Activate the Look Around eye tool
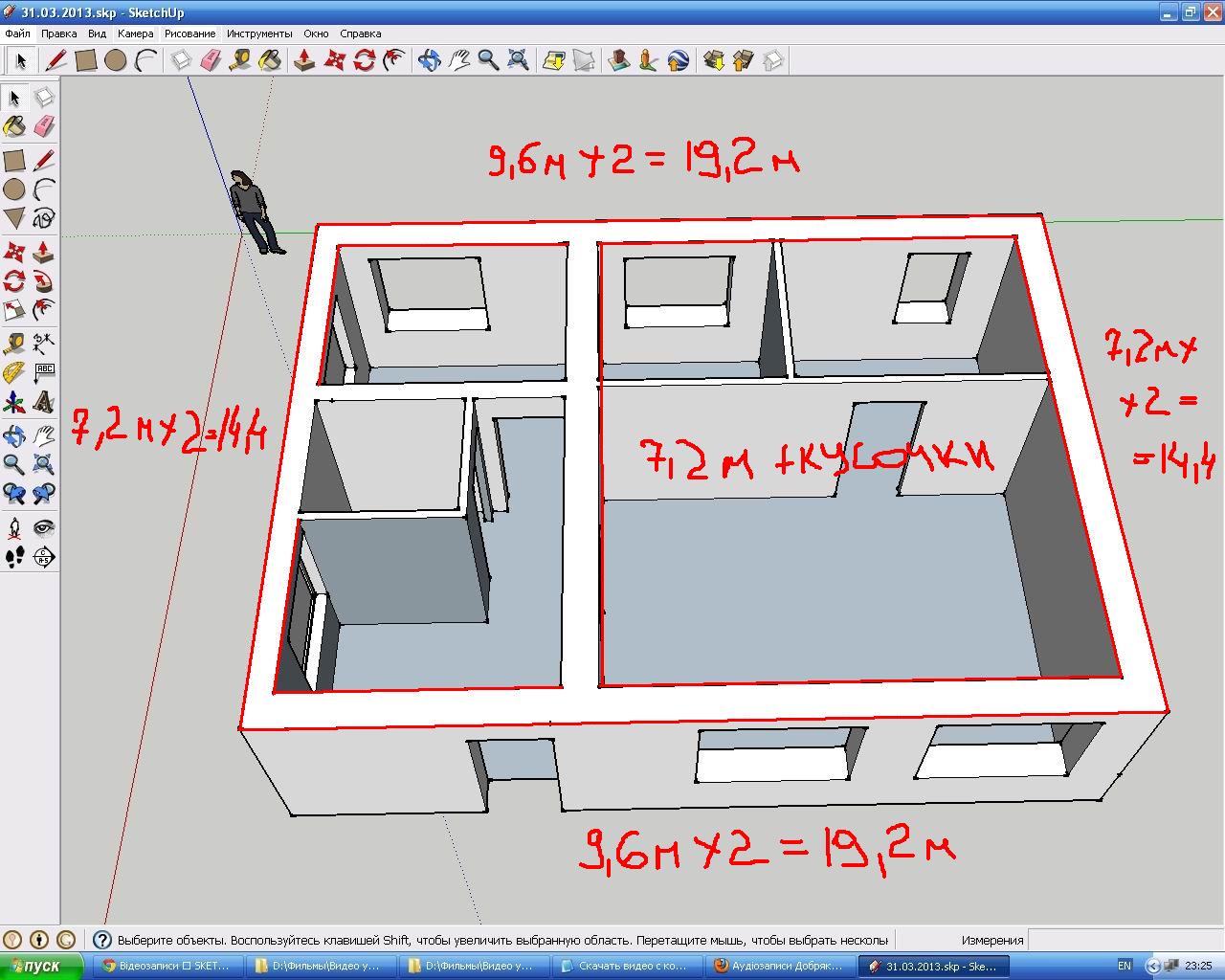Screen dimensions: 1225x980 (44, 527)
